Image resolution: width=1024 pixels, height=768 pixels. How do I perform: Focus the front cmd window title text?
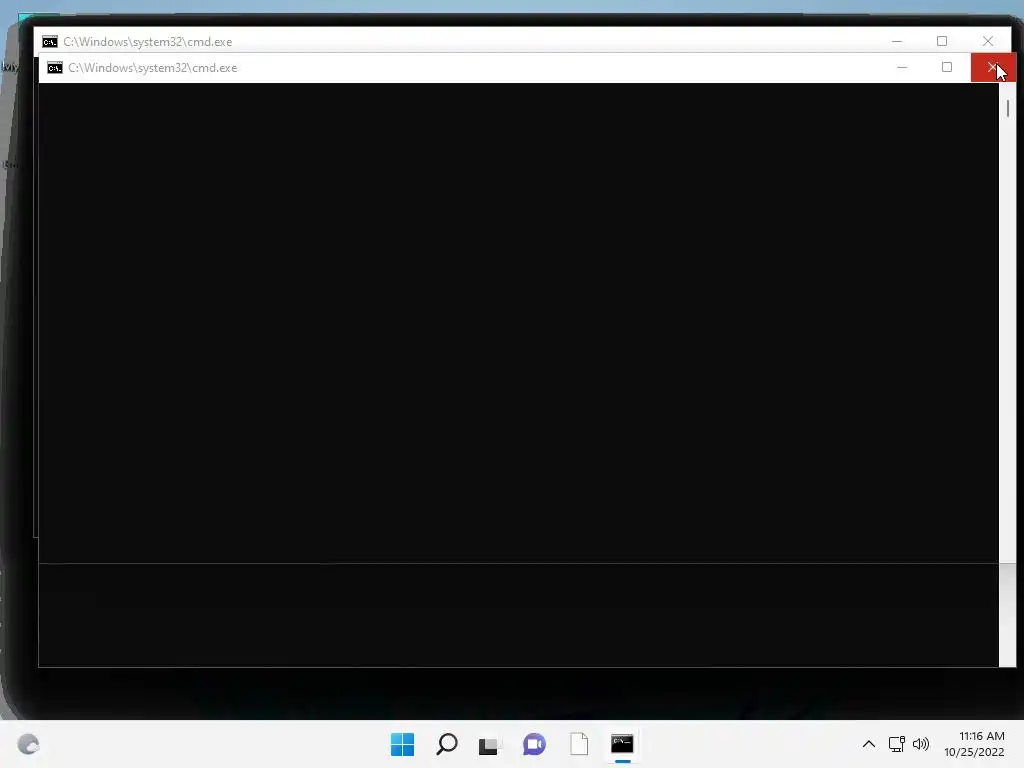click(x=153, y=68)
